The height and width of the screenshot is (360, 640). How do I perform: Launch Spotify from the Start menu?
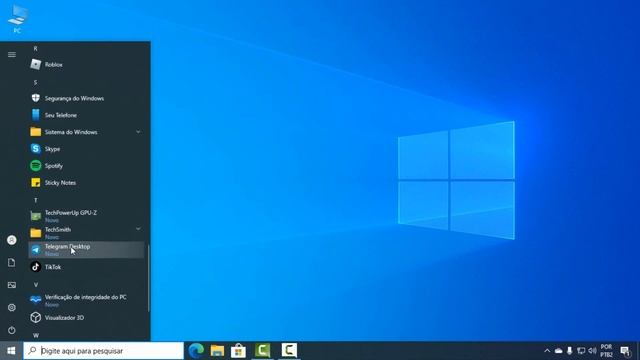(x=86, y=166)
